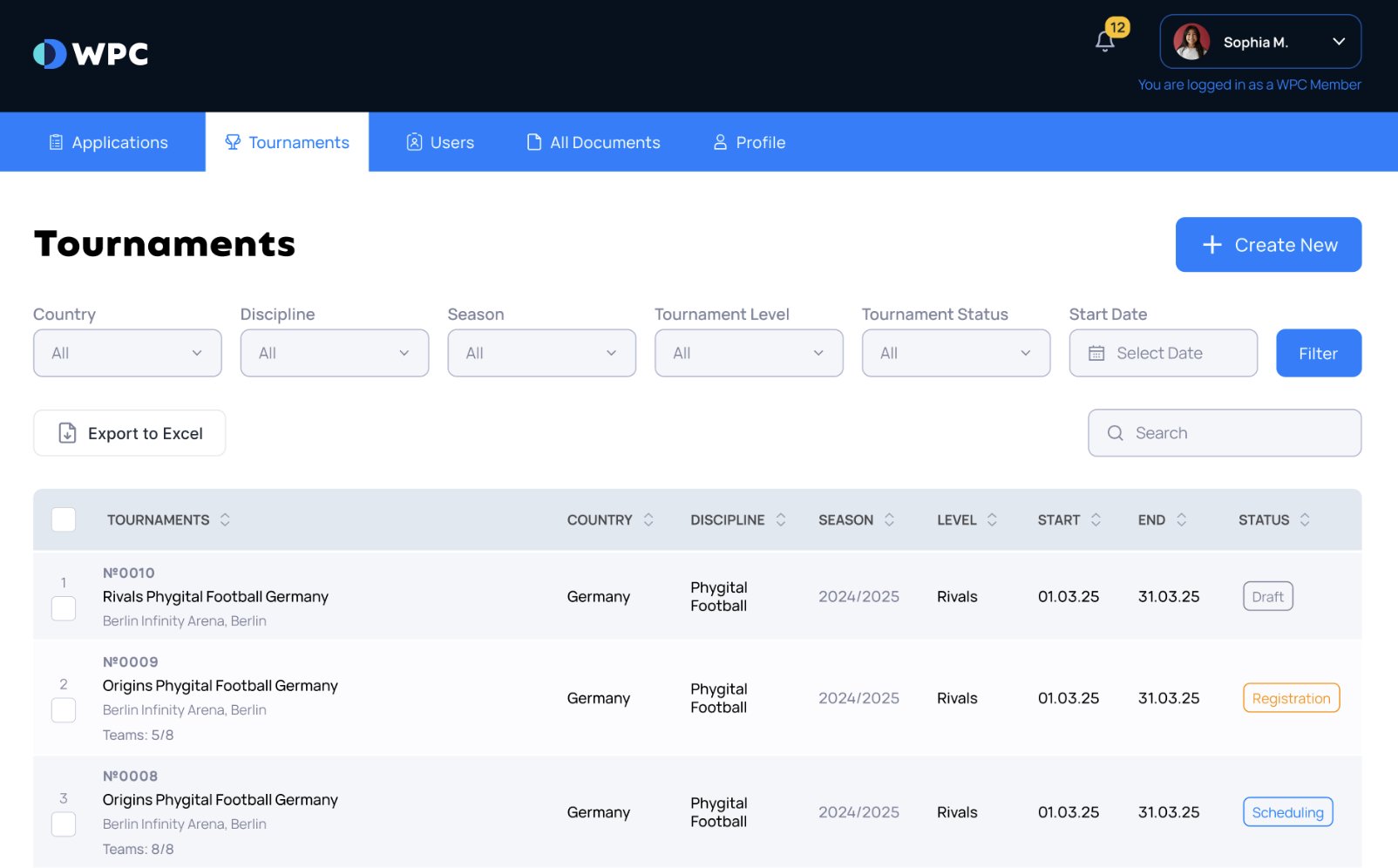1398x868 pixels.
Task: Click the Users tab icon
Action: [414, 142]
